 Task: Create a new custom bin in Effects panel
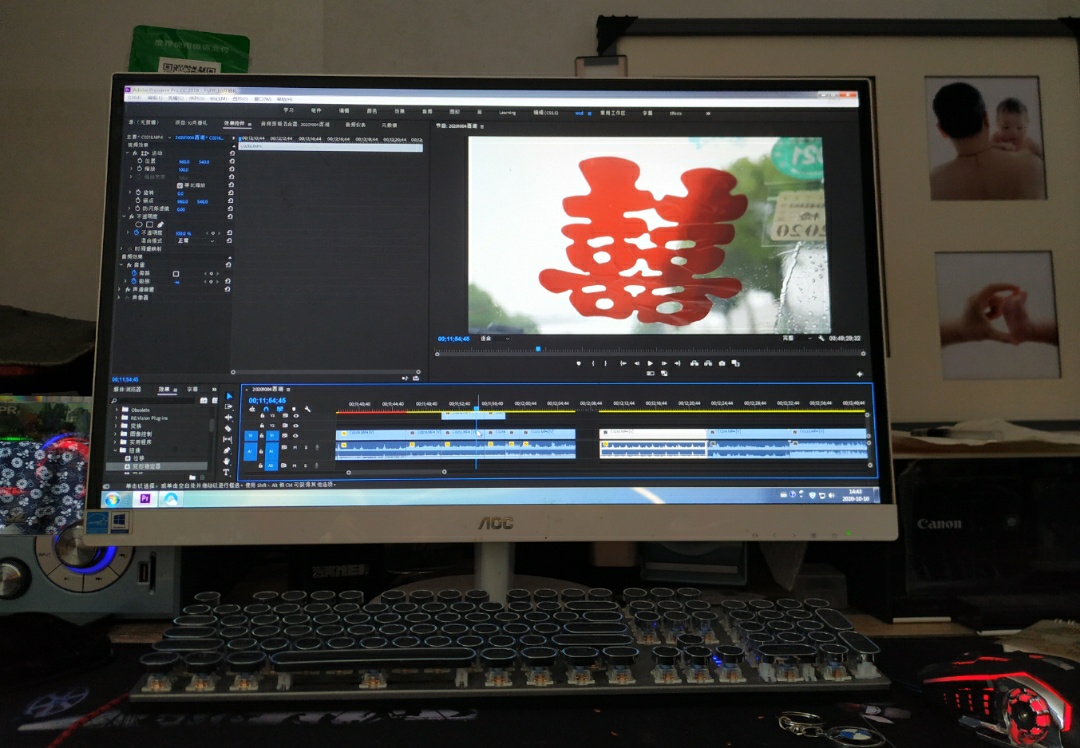click(192, 477)
